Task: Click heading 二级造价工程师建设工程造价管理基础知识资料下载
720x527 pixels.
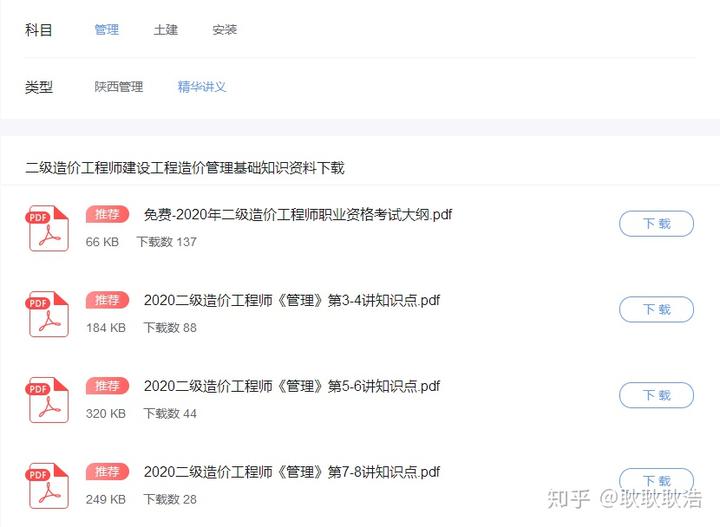Action: click(x=185, y=168)
